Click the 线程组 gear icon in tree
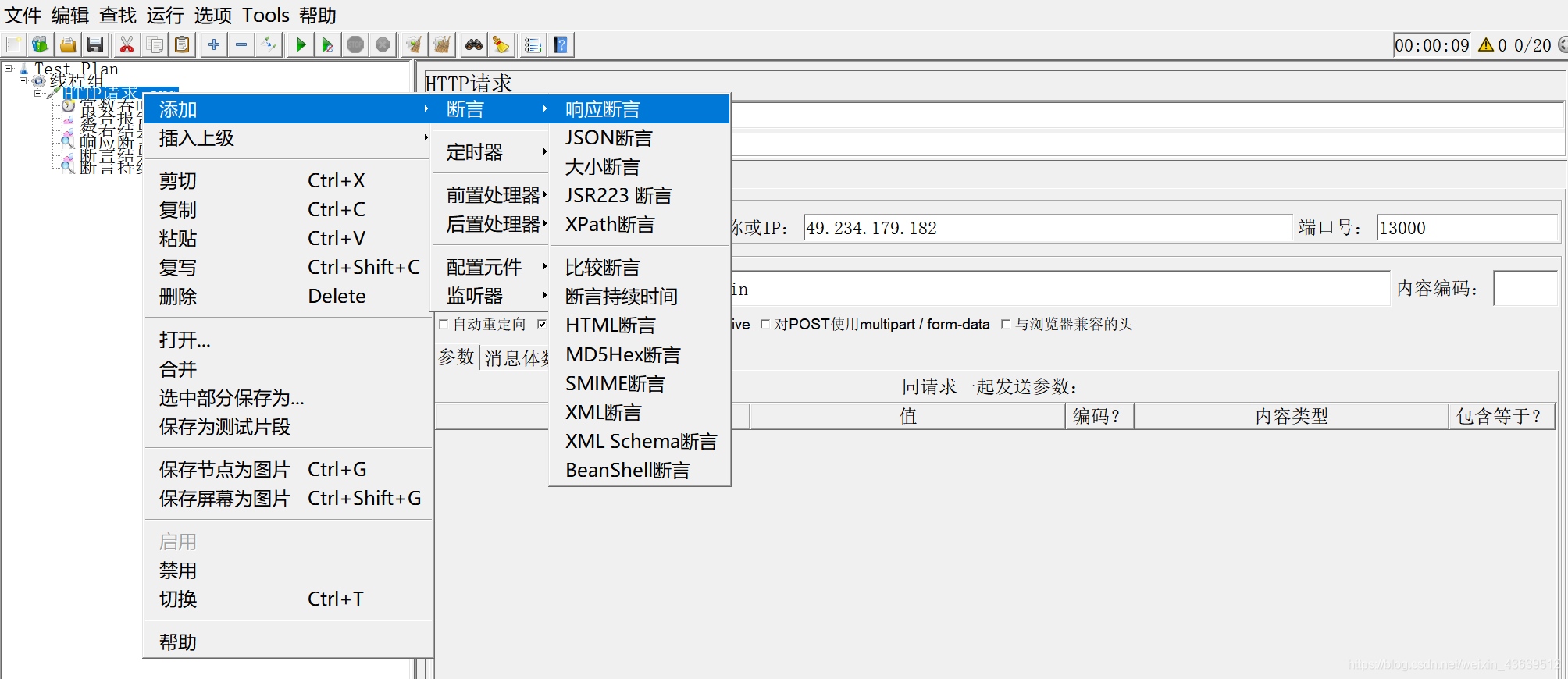1568x679 pixels. 38,80
